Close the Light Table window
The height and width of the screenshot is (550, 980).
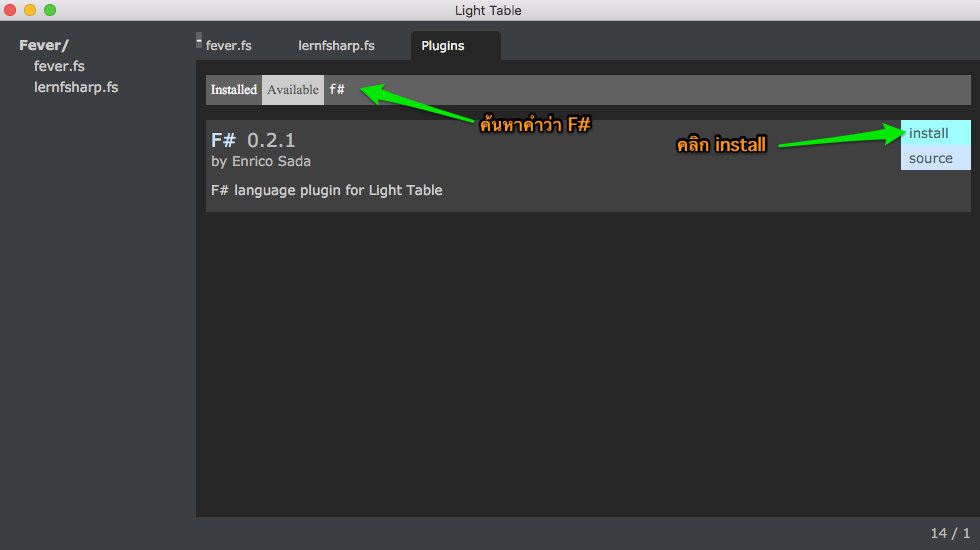[10, 10]
